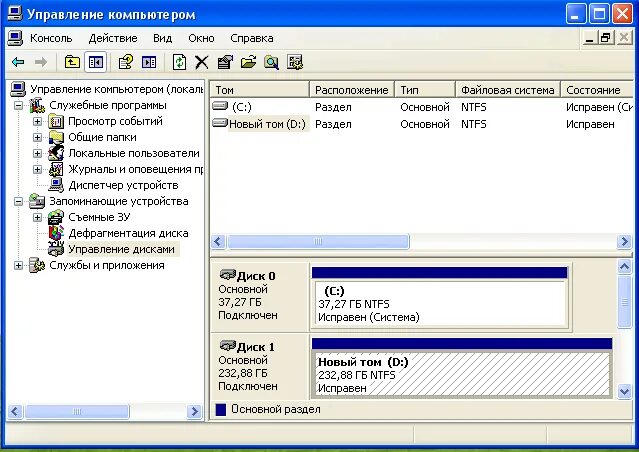This screenshot has width=639, height=452.
Task: Expand Журналы и оповещения node
Action: [37, 169]
